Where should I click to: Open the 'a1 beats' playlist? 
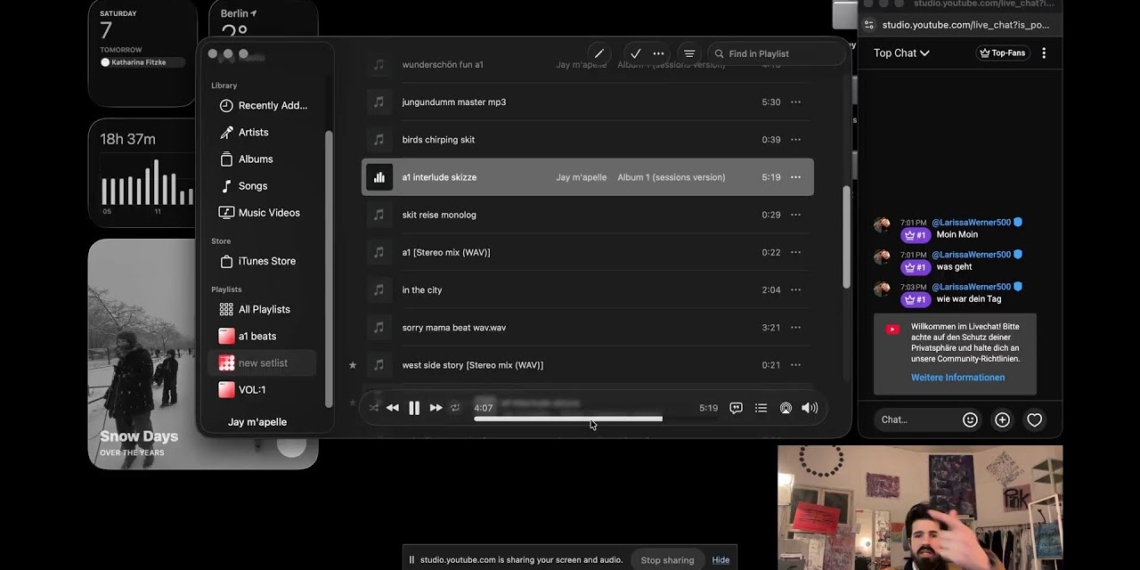tap(257, 336)
